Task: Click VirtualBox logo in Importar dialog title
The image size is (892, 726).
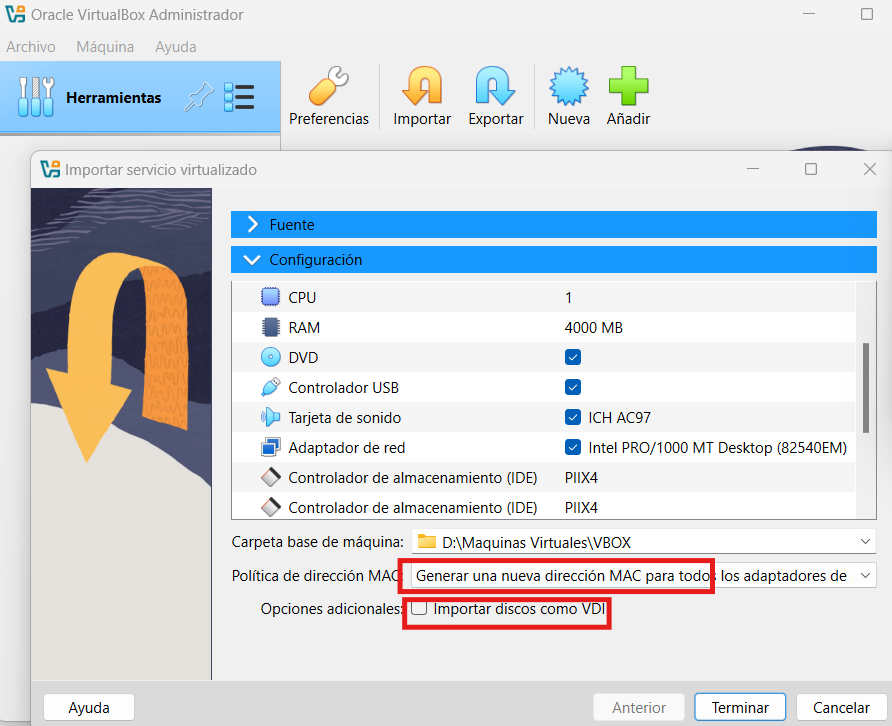Action: pos(50,170)
